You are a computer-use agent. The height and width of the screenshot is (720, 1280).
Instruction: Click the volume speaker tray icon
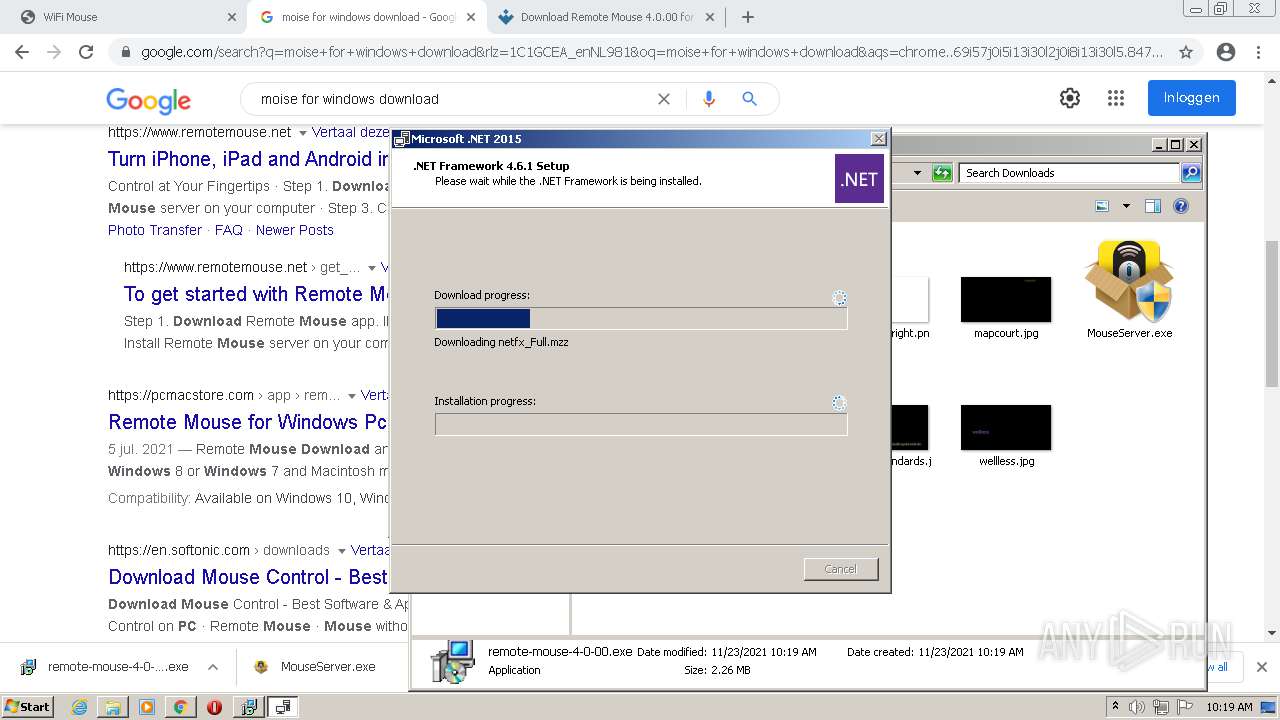coord(1137,707)
